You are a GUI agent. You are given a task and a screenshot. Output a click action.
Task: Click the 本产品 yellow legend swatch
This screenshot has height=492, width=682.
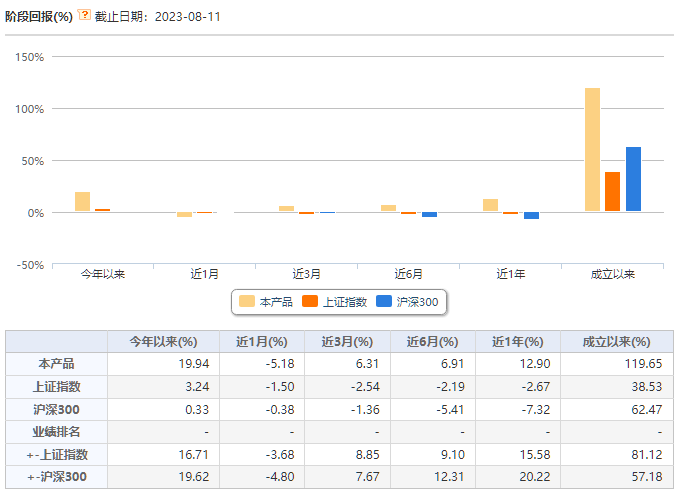247,301
